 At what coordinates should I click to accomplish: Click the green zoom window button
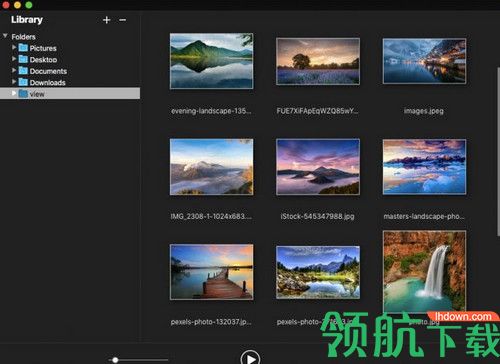[29, 4]
